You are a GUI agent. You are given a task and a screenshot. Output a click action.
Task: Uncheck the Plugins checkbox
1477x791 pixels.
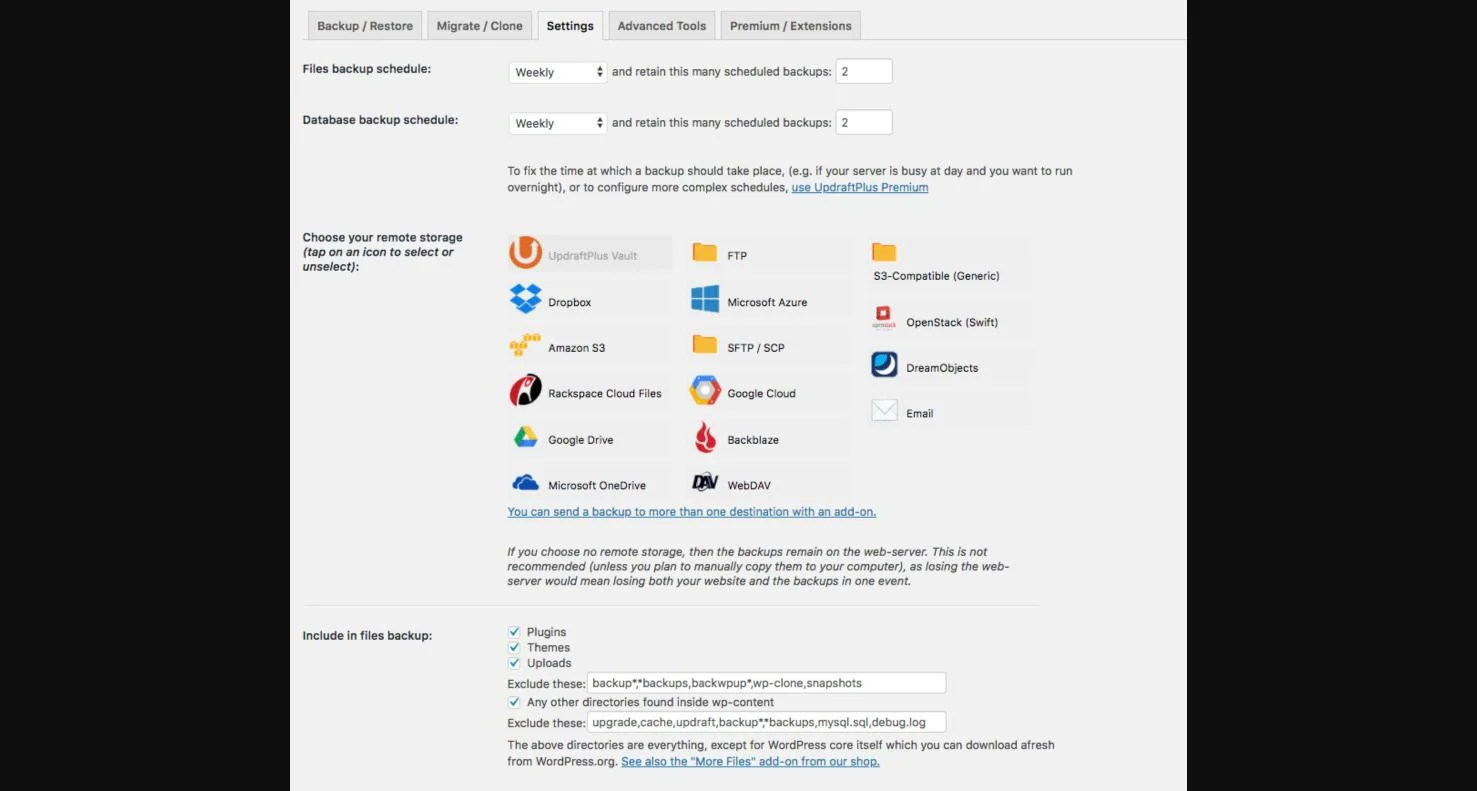(x=514, y=632)
